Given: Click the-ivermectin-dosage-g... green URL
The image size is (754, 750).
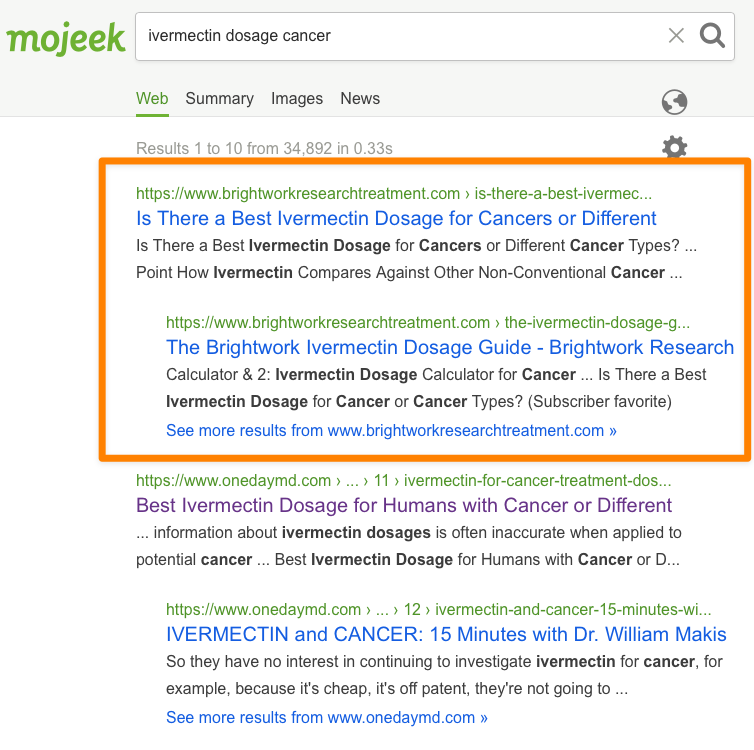Looking at the screenshot, I should 427,322.
